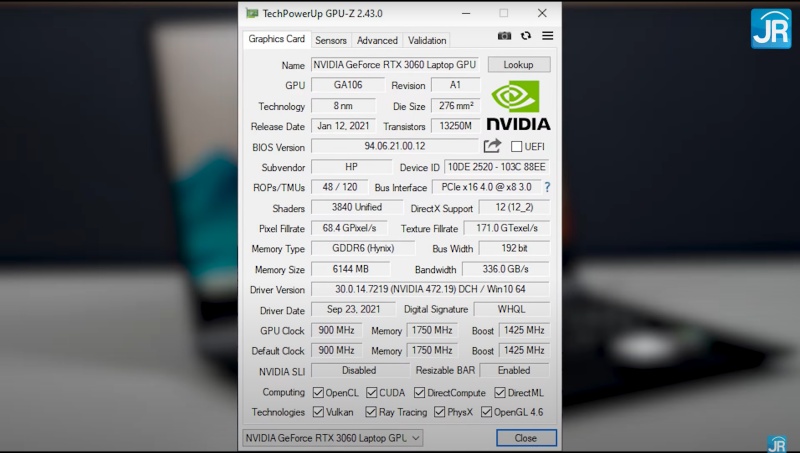
Task: Click the Driver Date value Sep 23, 2021
Action: [353, 309]
